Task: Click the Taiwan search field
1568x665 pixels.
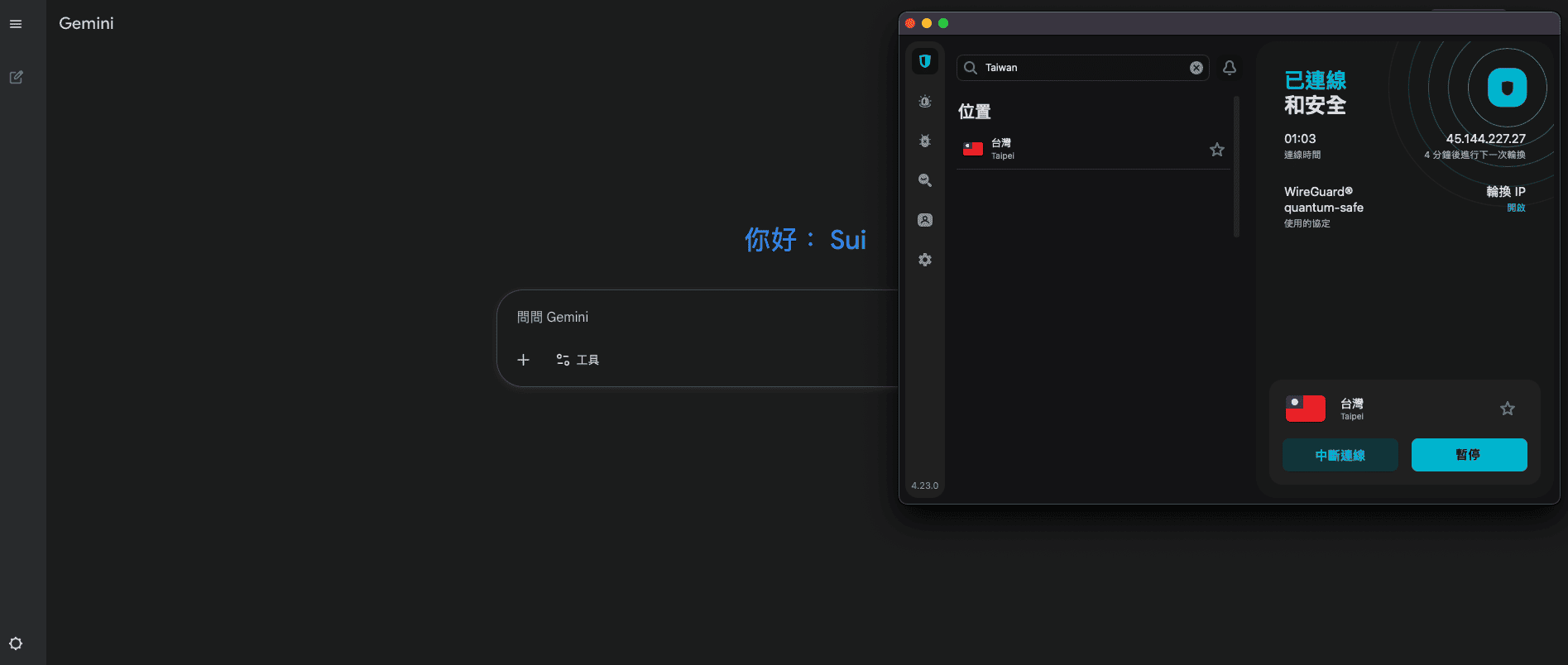Action: (x=1082, y=68)
